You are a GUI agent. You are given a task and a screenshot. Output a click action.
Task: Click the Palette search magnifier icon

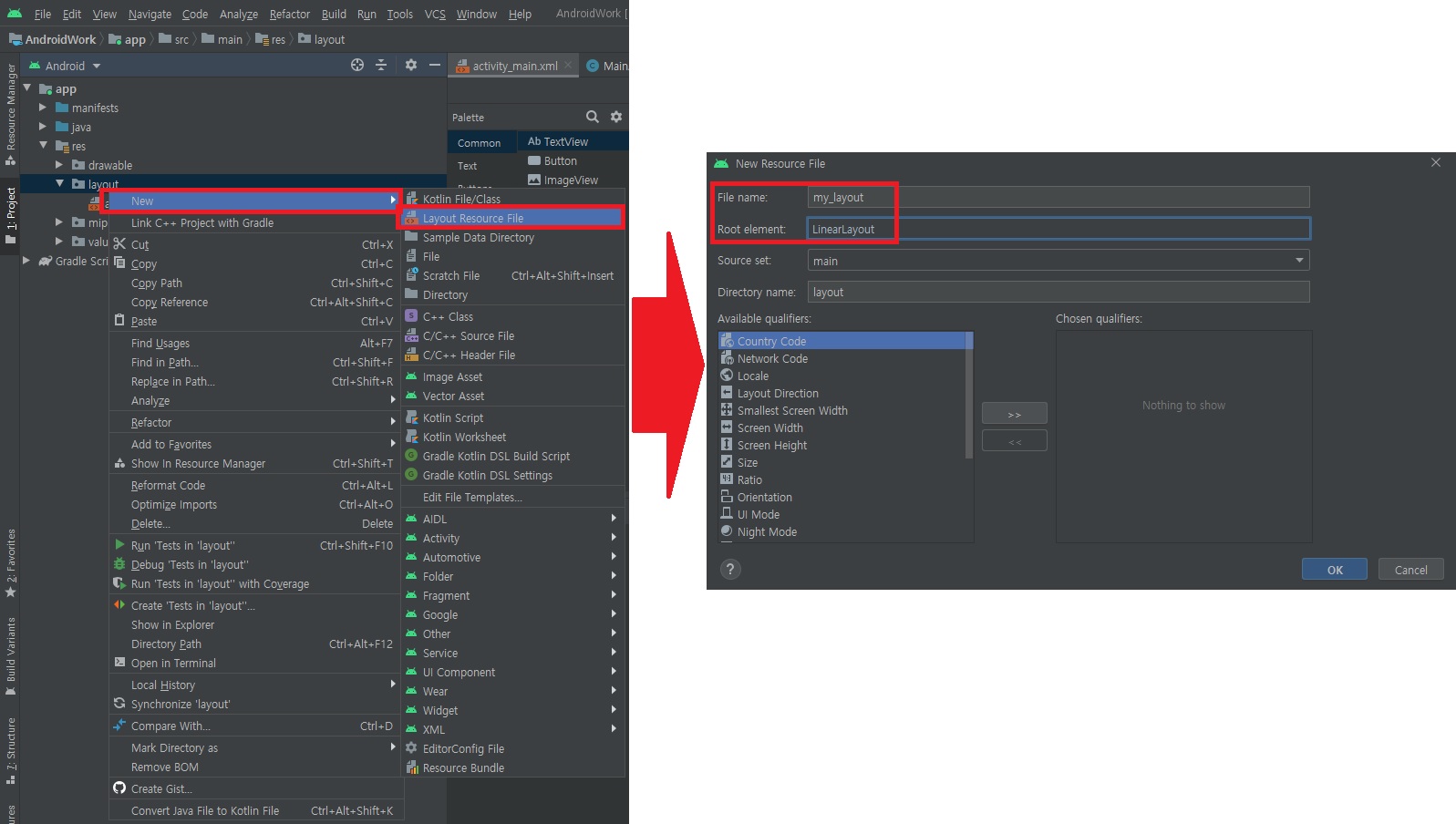point(593,117)
